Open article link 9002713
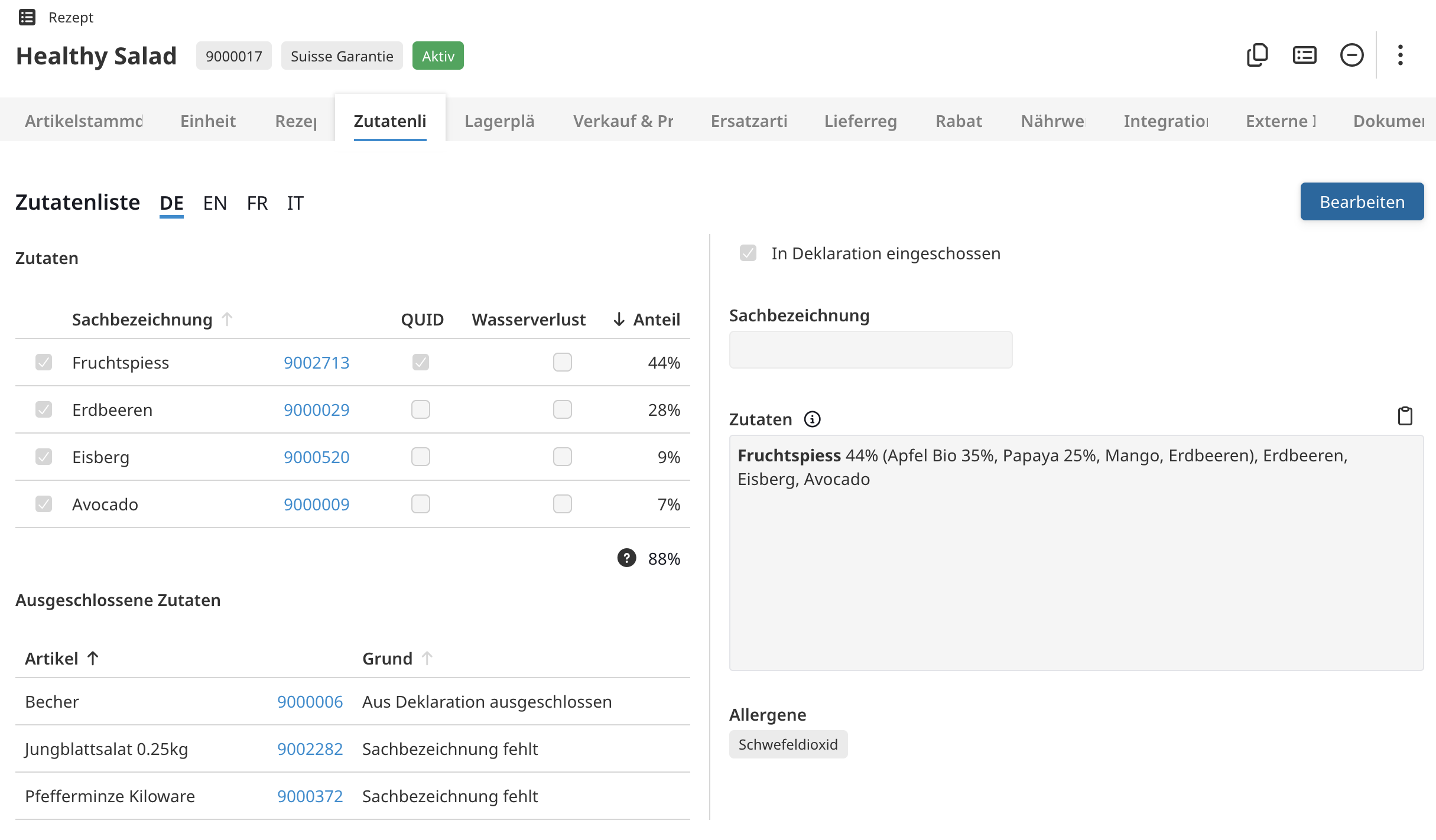Image resolution: width=1436 pixels, height=840 pixels. point(316,363)
